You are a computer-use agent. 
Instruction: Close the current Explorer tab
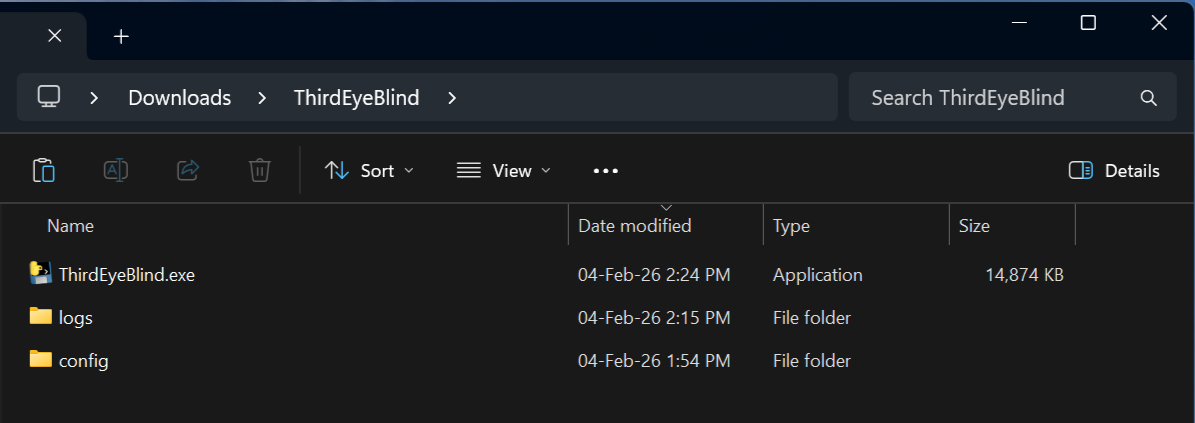(55, 36)
